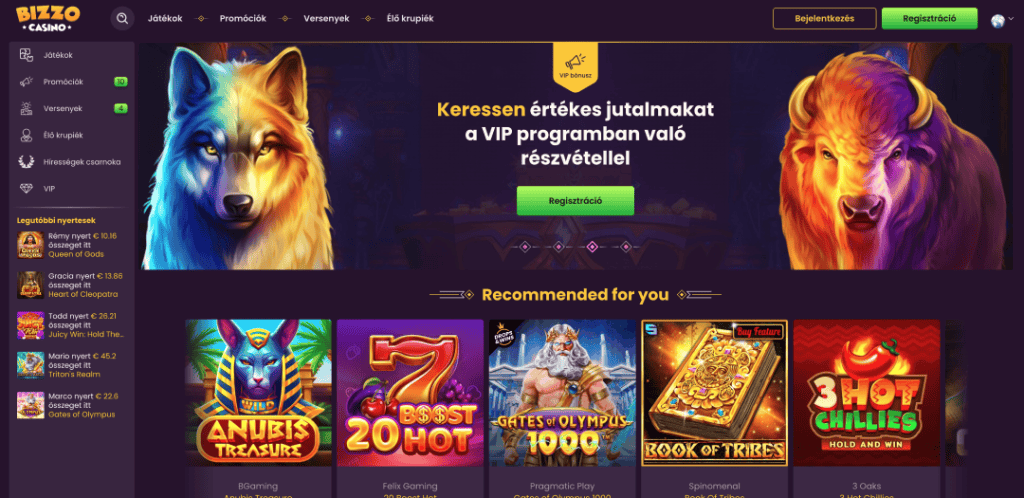Select the Játékok sidebar icon
1024x498 pixels.
tap(26, 55)
